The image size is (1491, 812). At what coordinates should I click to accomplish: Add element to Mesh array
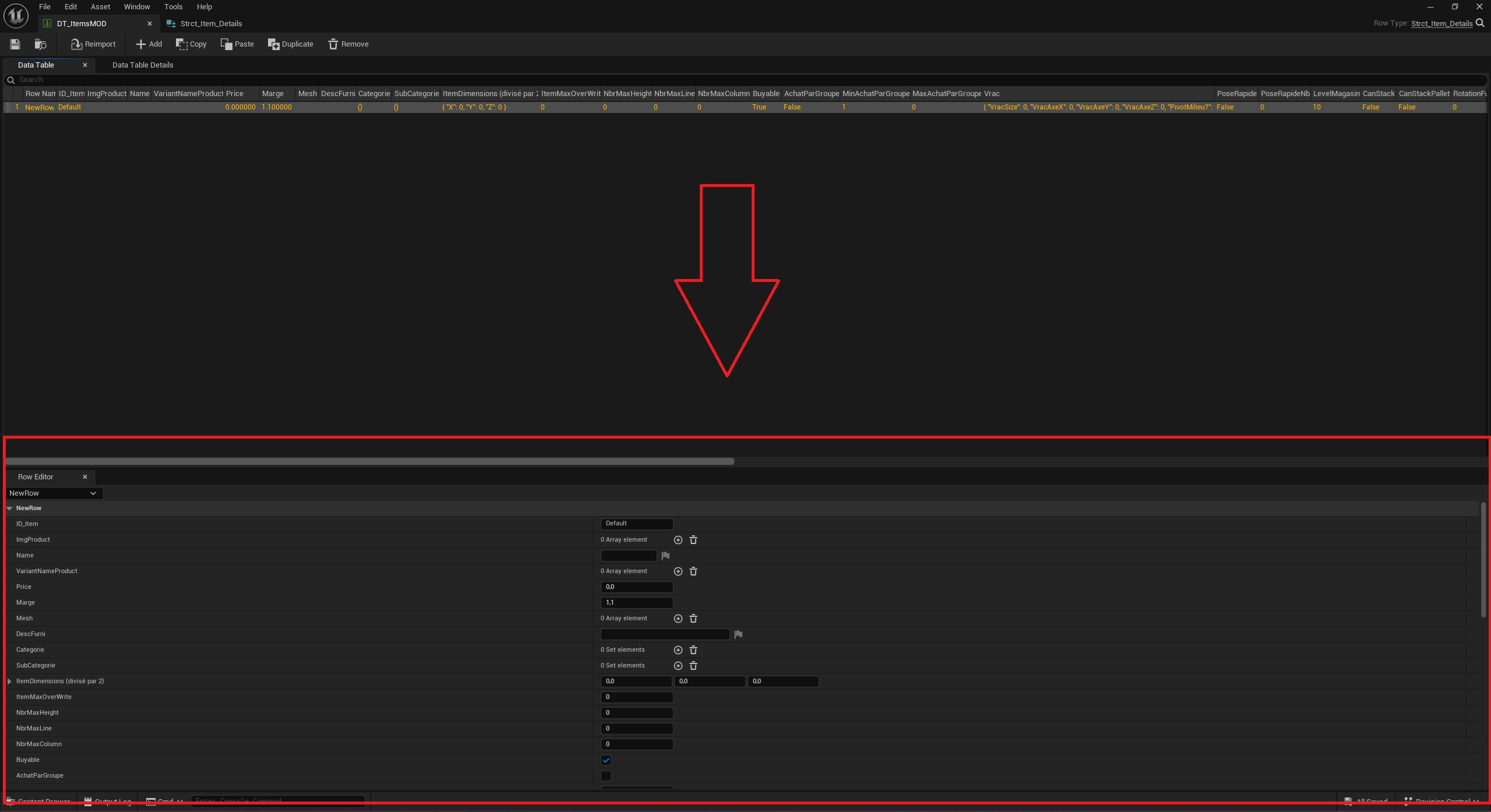click(x=678, y=619)
